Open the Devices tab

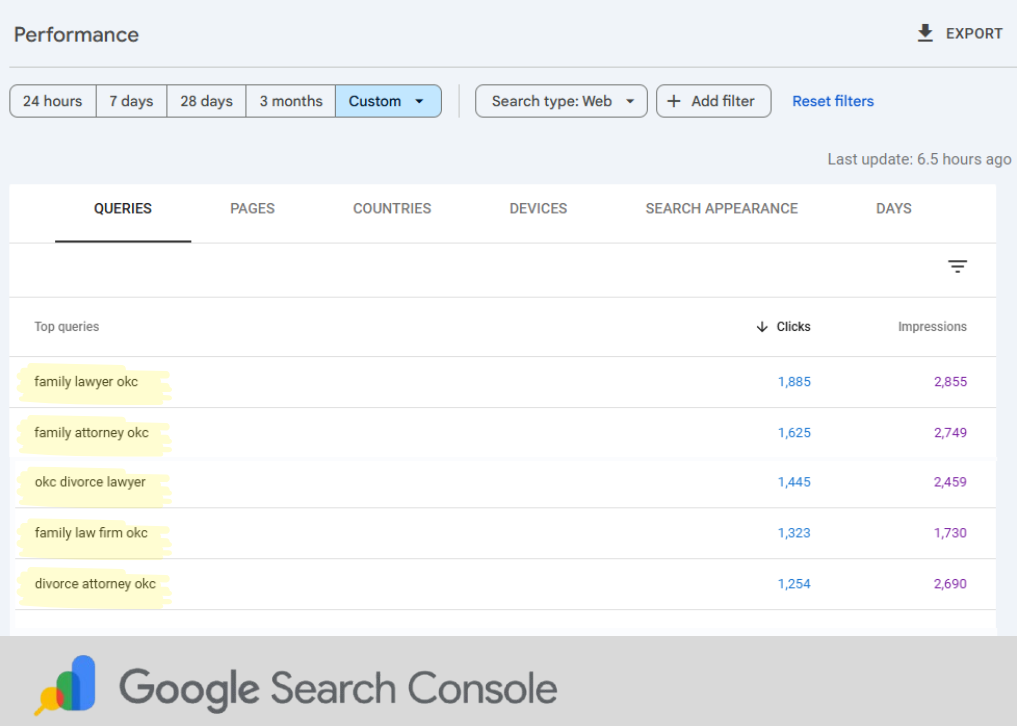pos(538,209)
